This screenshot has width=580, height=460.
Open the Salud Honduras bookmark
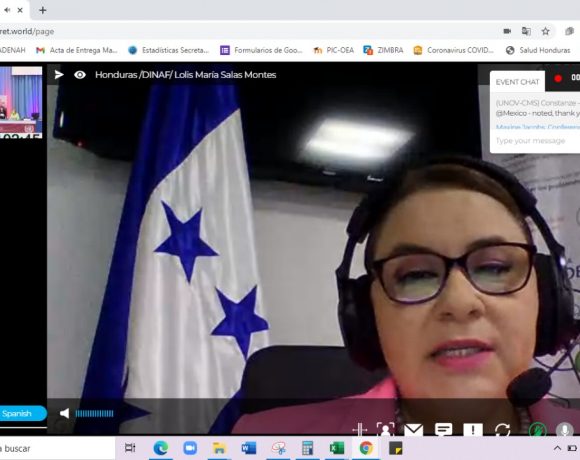(539, 50)
